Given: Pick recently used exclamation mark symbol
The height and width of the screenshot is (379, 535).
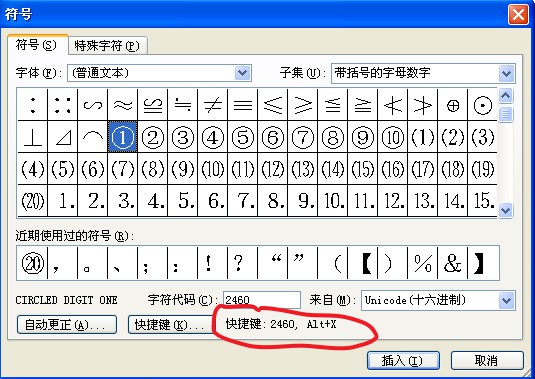Looking at the screenshot, I should click(213, 263).
